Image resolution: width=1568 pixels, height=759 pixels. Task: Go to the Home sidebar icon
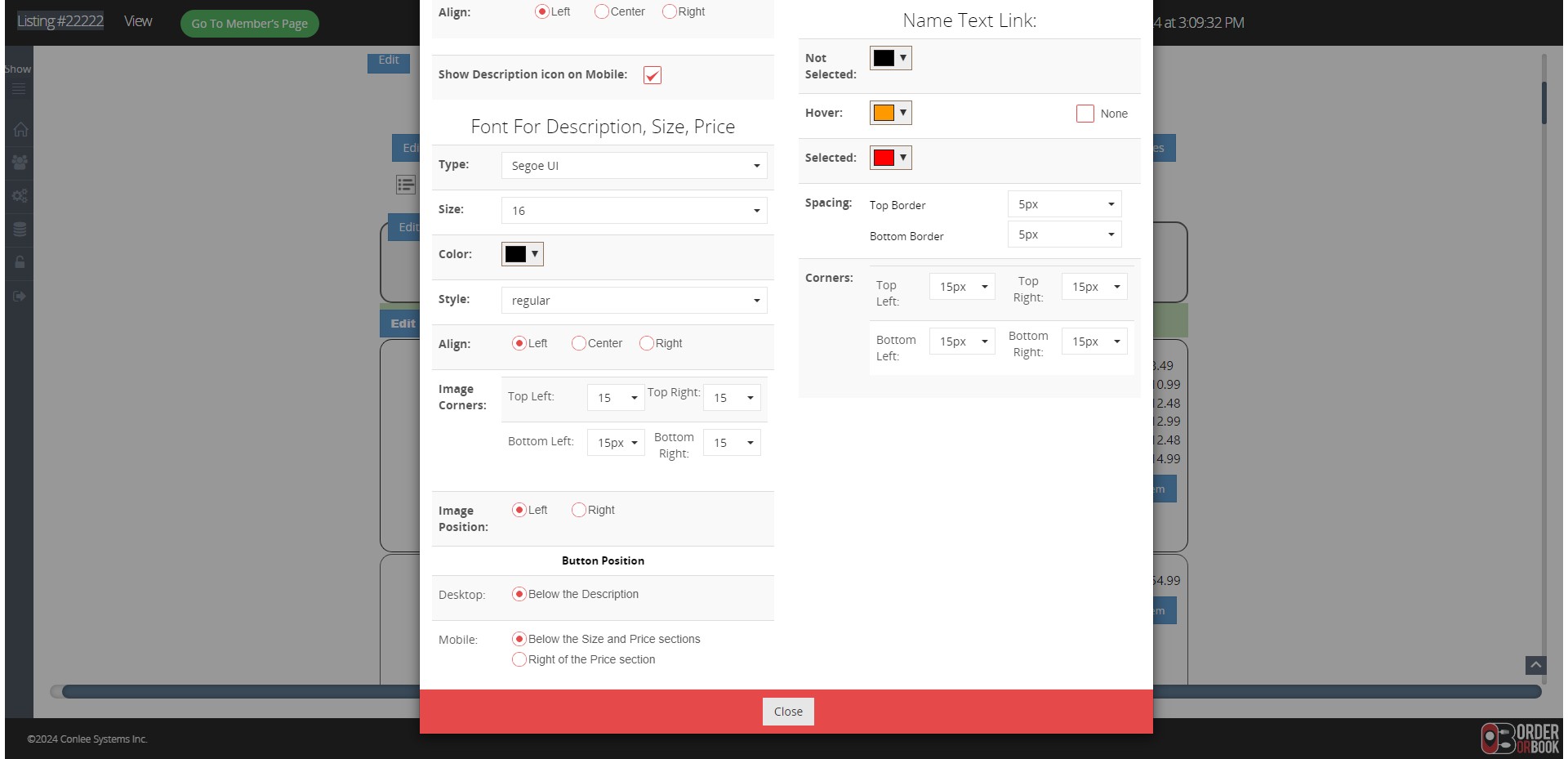click(x=20, y=129)
